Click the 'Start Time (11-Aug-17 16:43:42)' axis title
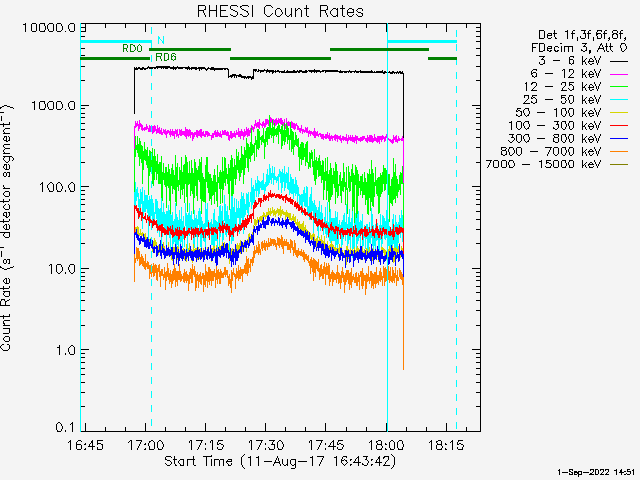Image resolution: width=640 pixels, height=480 pixels. pos(280,462)
